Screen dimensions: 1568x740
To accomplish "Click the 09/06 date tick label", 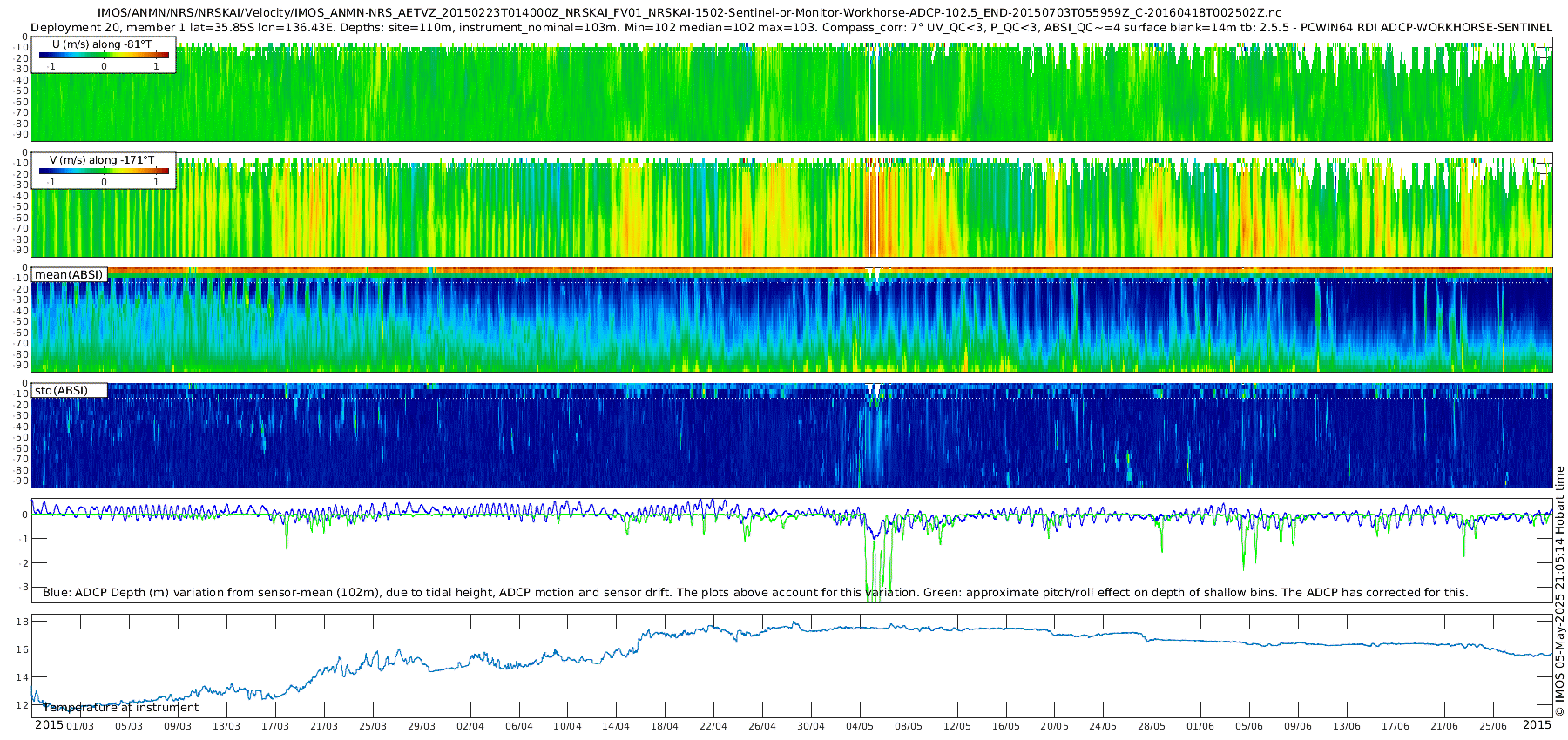I will click(x=1297, y=726).
